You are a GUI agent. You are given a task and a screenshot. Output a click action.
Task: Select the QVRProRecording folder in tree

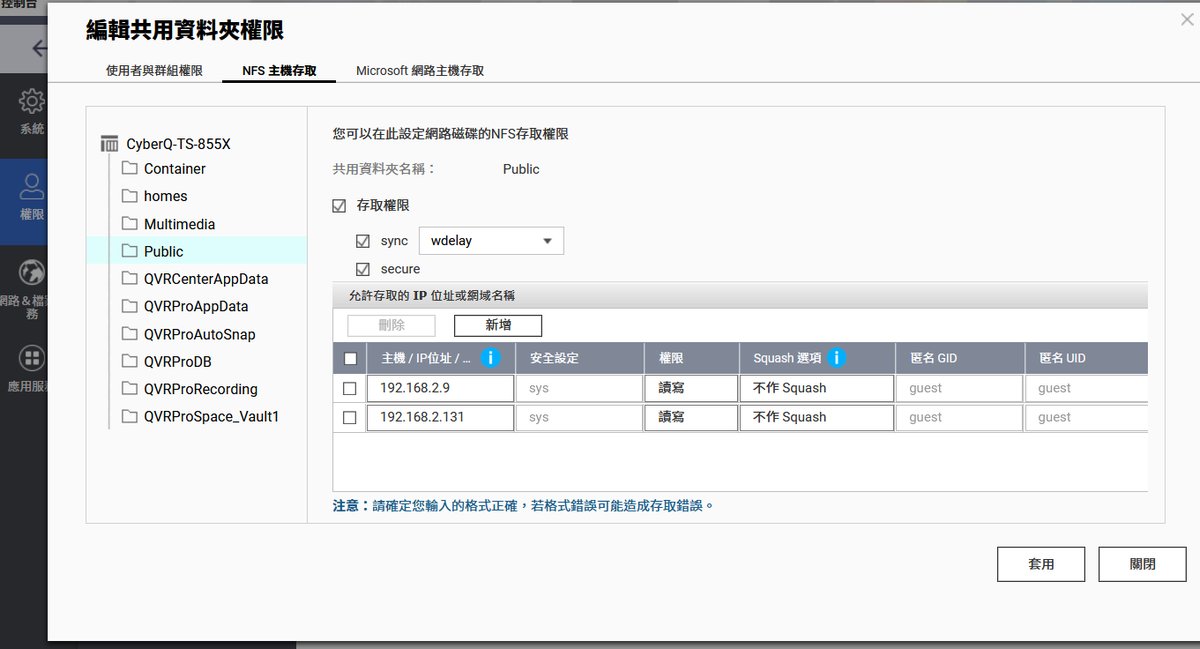point(200,389)
